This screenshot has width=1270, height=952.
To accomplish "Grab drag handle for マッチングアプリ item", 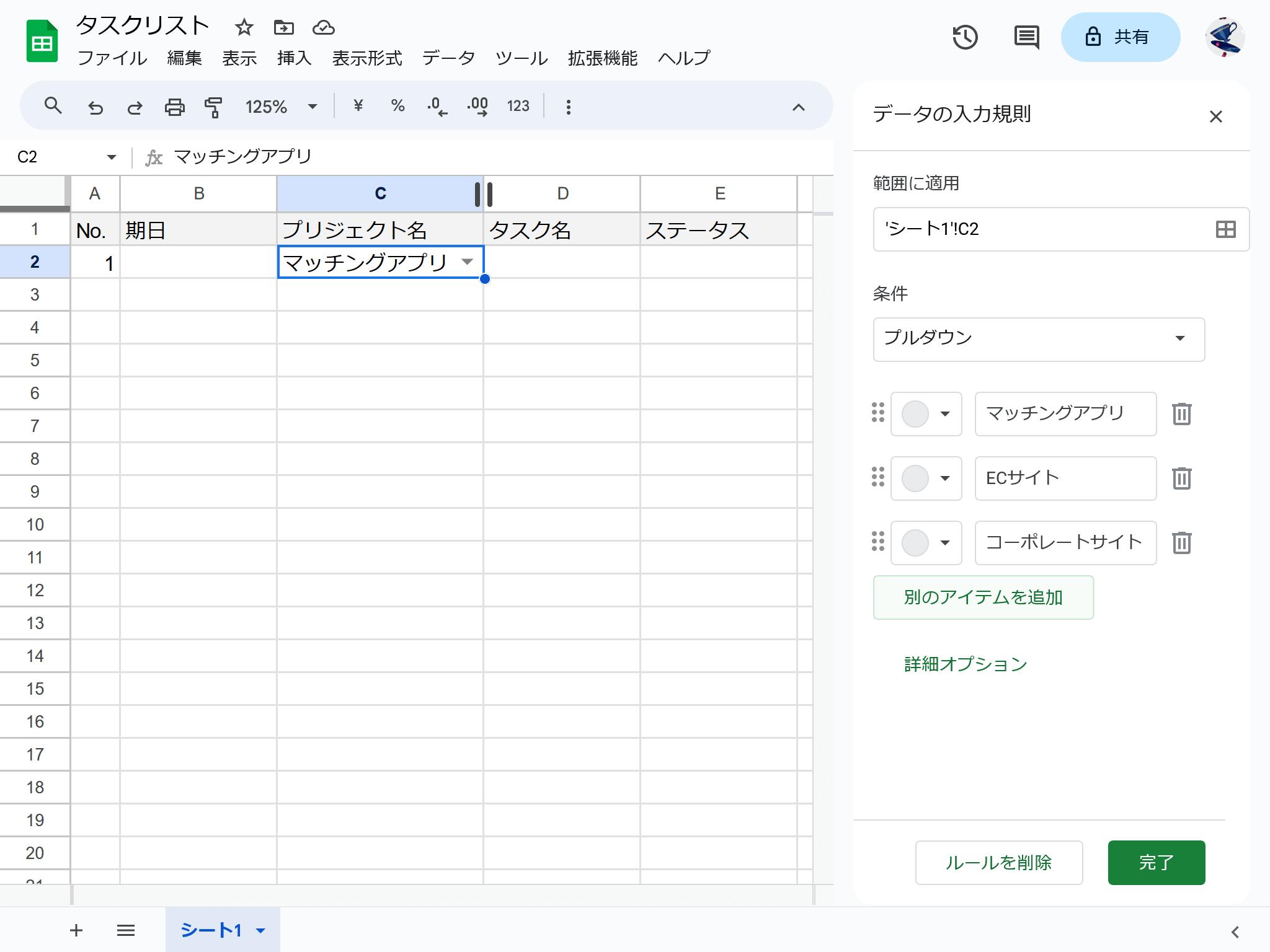I will [877, 413].
